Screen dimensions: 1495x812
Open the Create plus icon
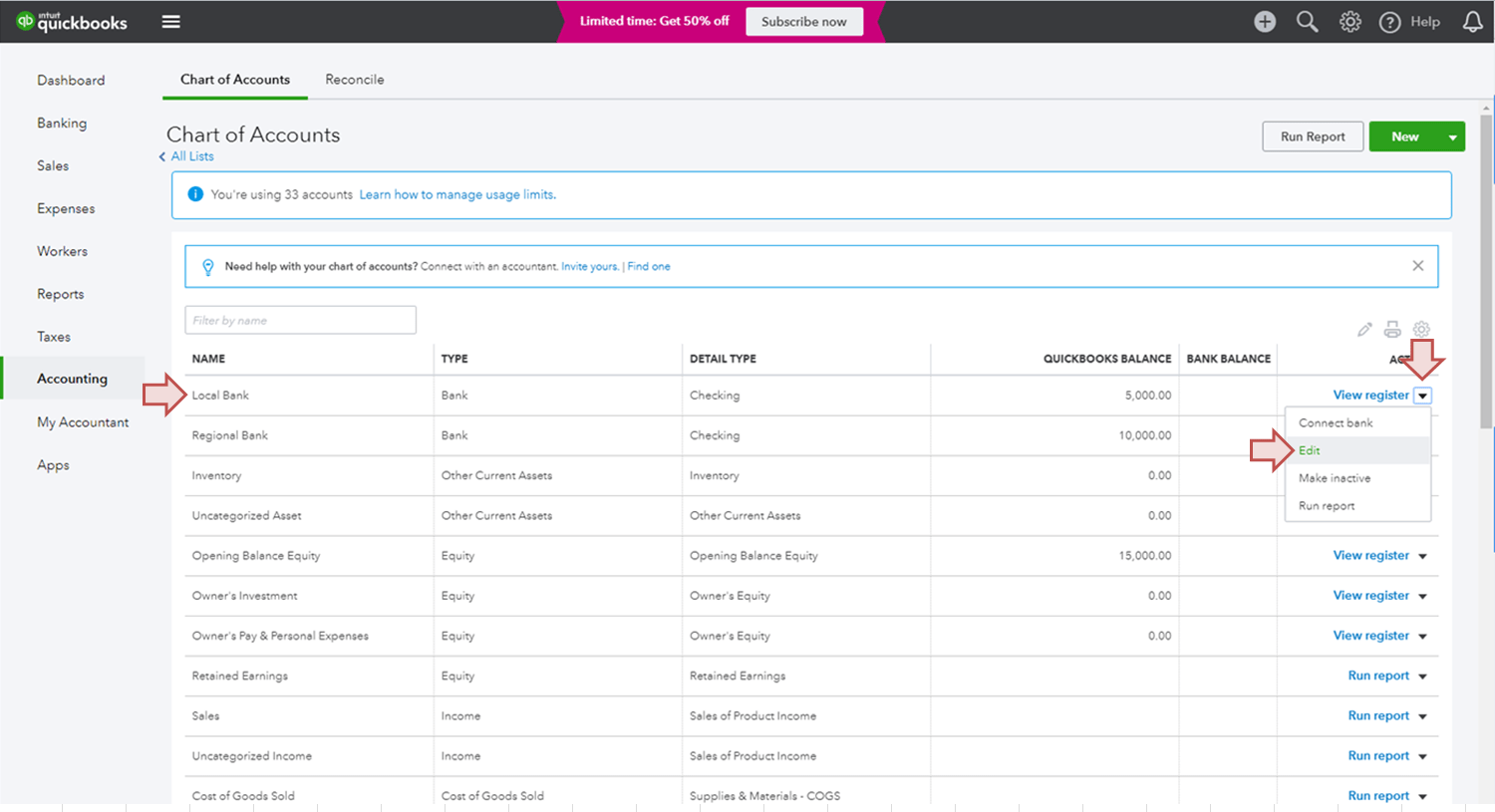(1265, 21)
